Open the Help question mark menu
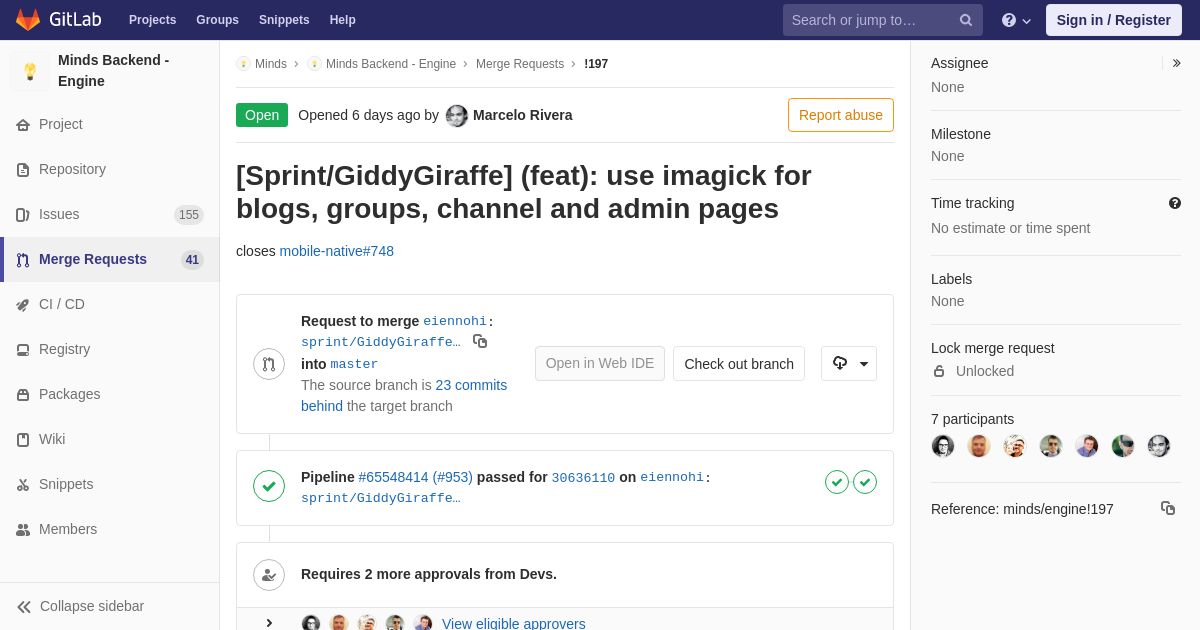Viewport: 1200px width, 630px height. pyautogui.click(x=1016, y=20)
